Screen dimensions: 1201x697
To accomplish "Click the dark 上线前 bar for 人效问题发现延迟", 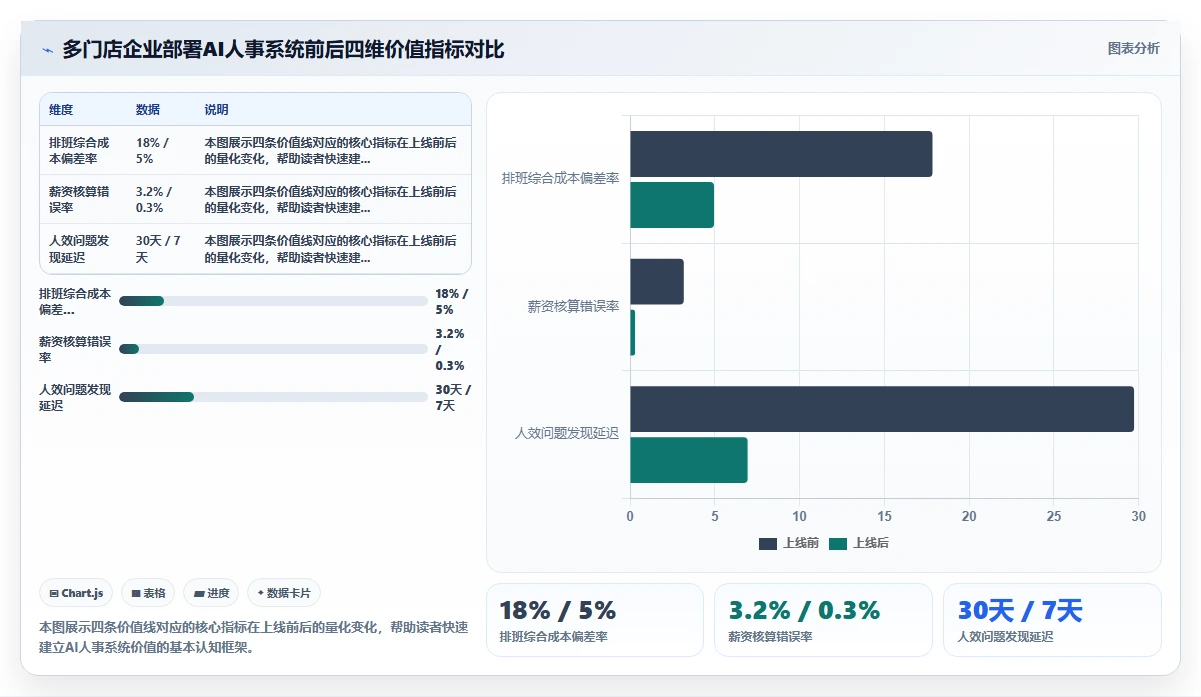I will point(882,409).
